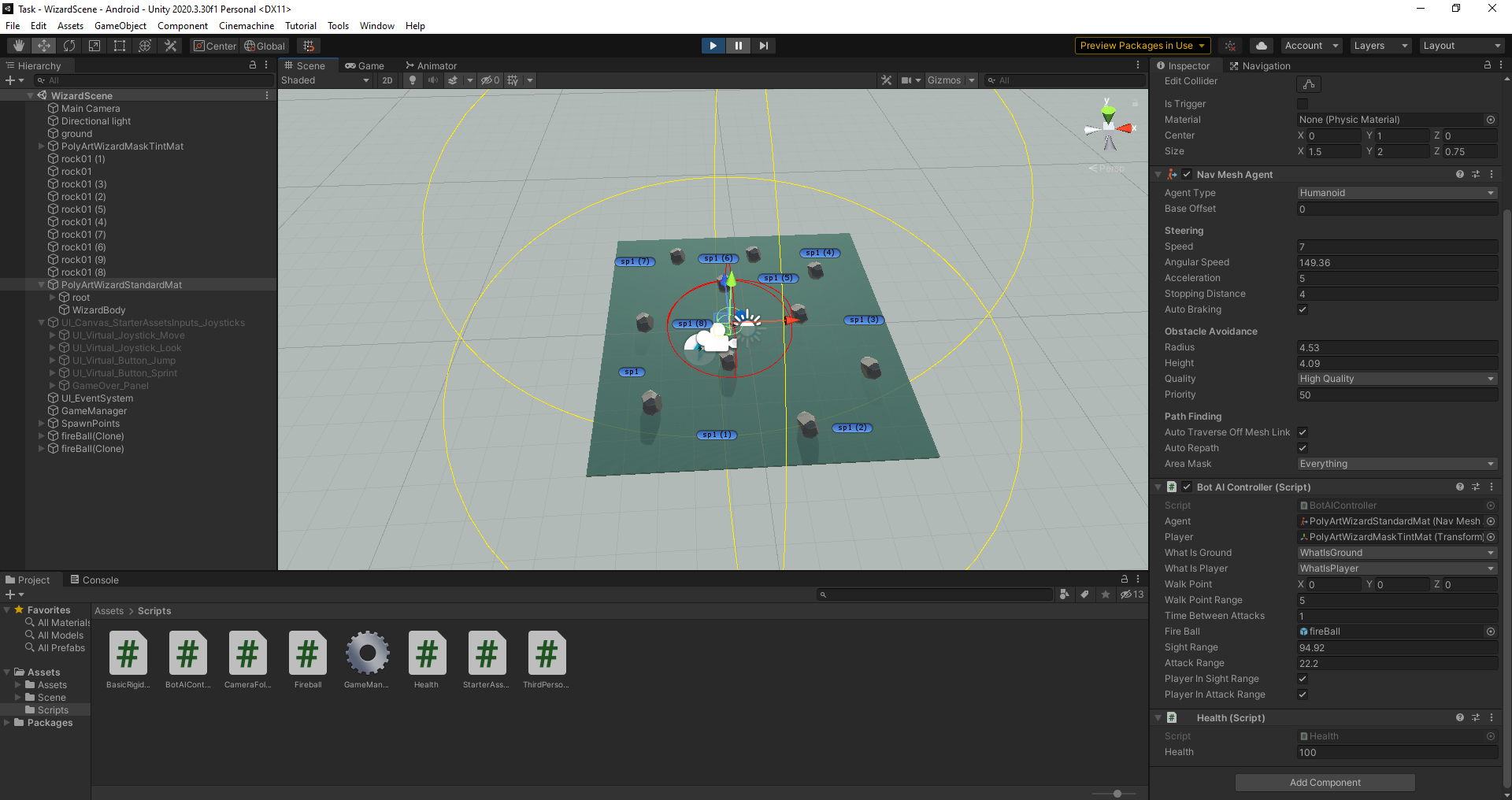Viewport: 1512px width, 800px height.
Task: Open Account dropdown button
Action: click(1310, 46)
